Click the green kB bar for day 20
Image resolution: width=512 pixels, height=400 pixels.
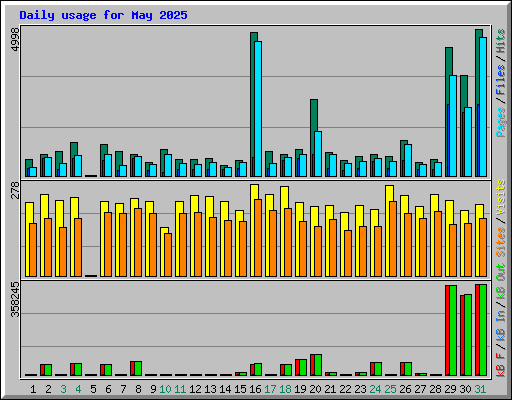(318, 365)
